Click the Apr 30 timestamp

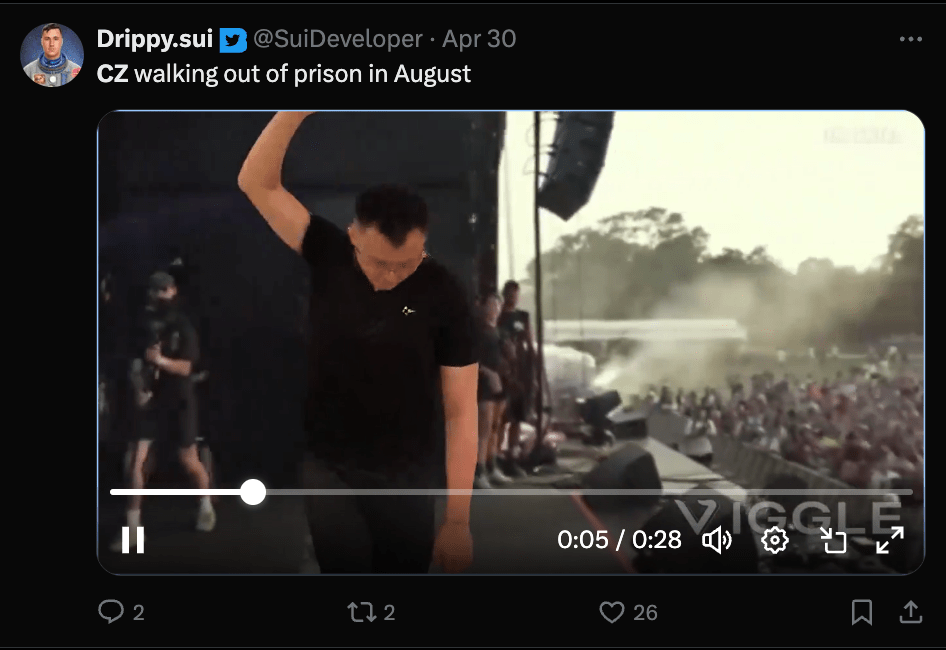click(x=479, y=39)
